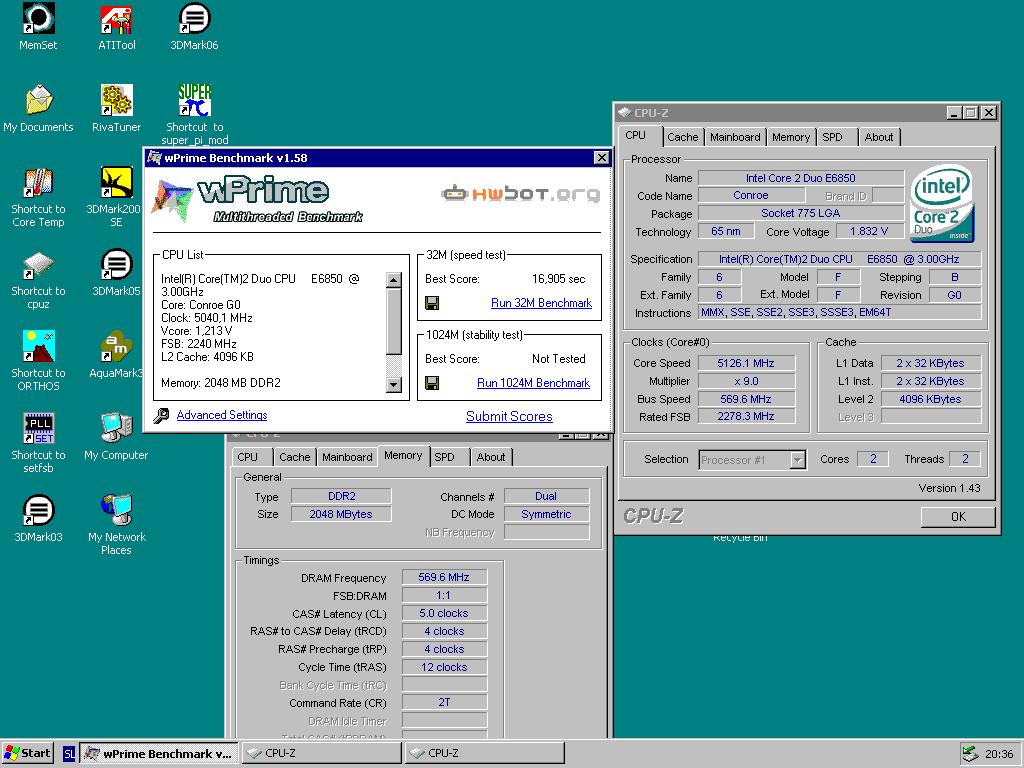
Task: Open the setfsb shortcut icon
Action: 38,428
